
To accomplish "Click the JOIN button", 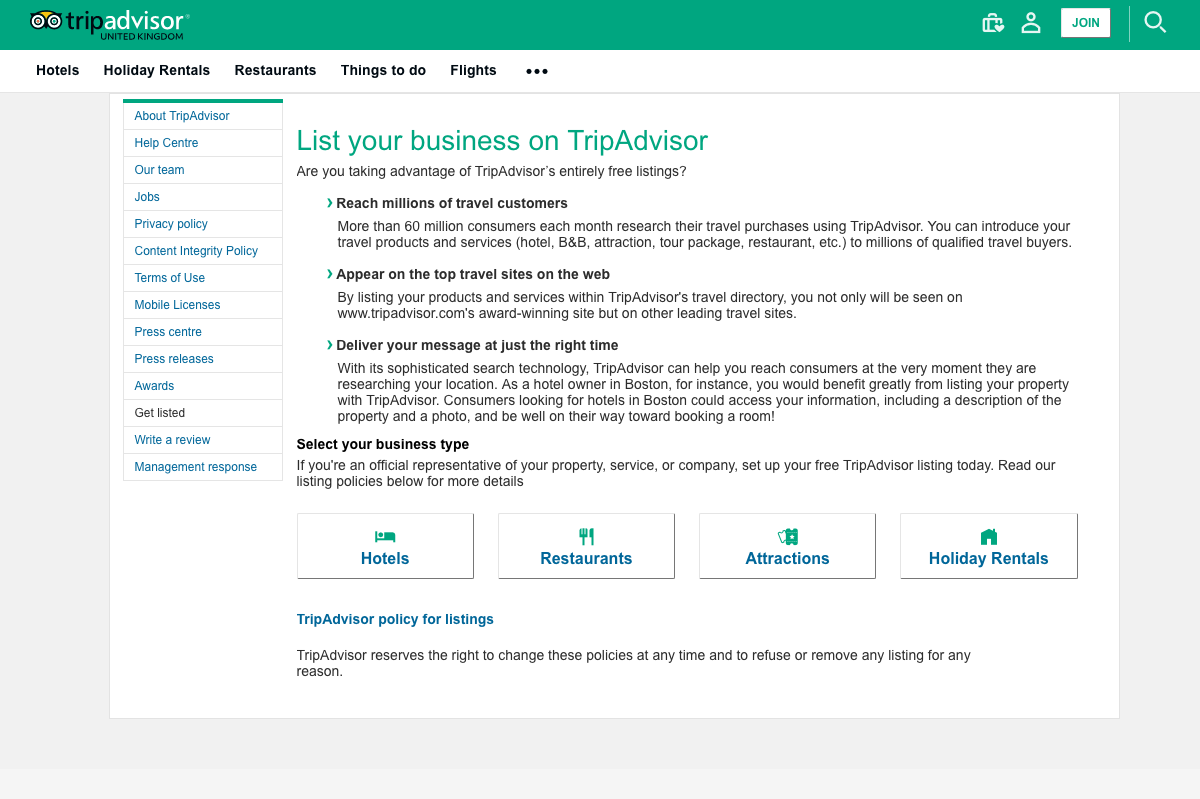I will tap(1085, 23).
